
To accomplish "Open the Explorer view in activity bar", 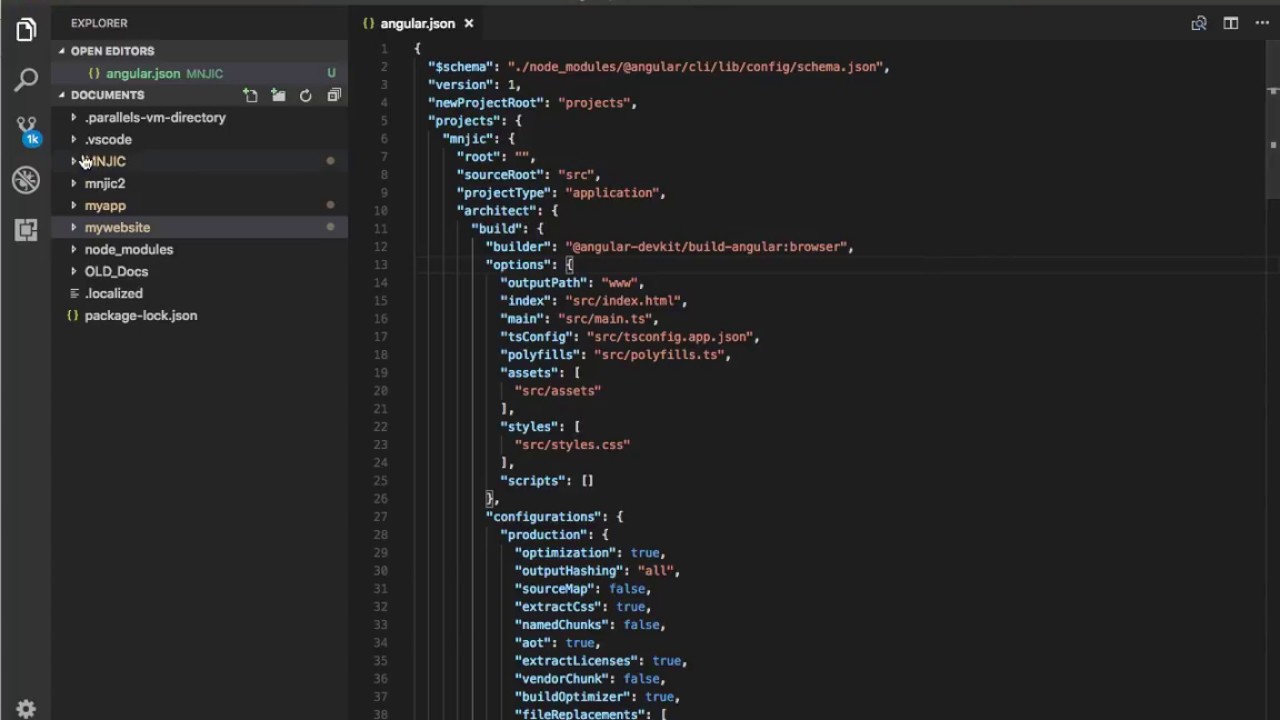I will pos(26,30).
